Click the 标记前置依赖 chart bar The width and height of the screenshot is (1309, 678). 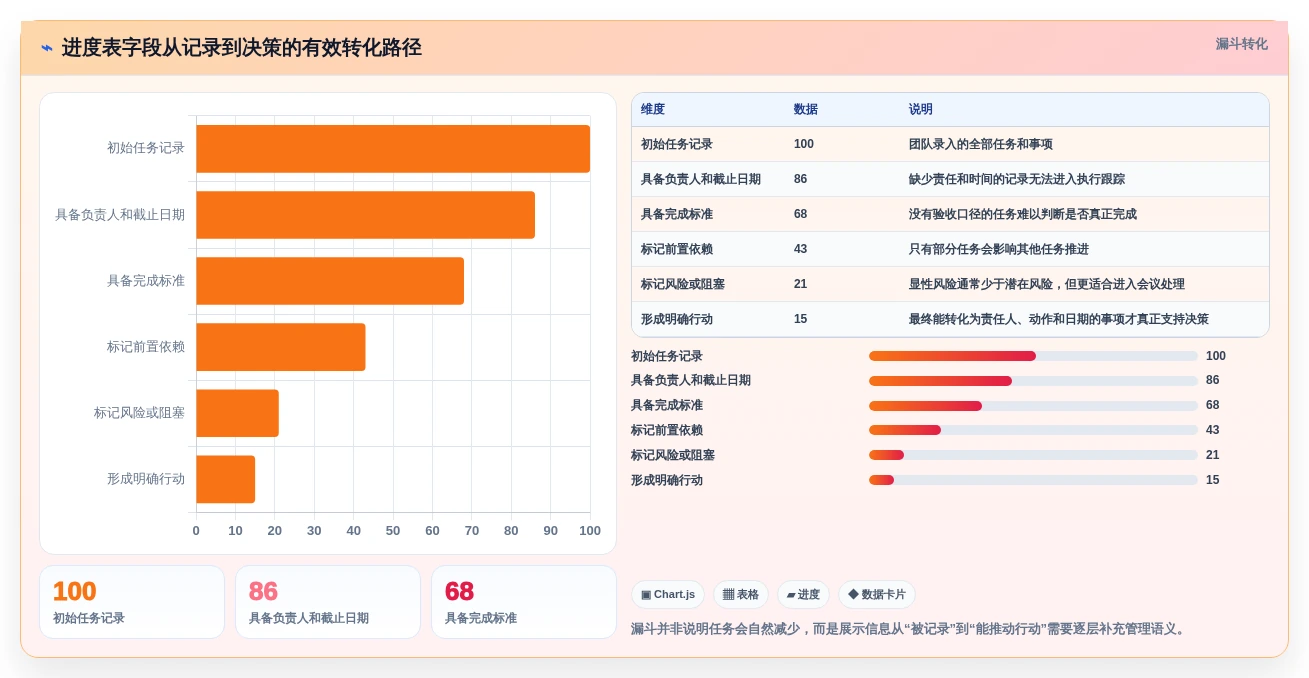[281, 347]
